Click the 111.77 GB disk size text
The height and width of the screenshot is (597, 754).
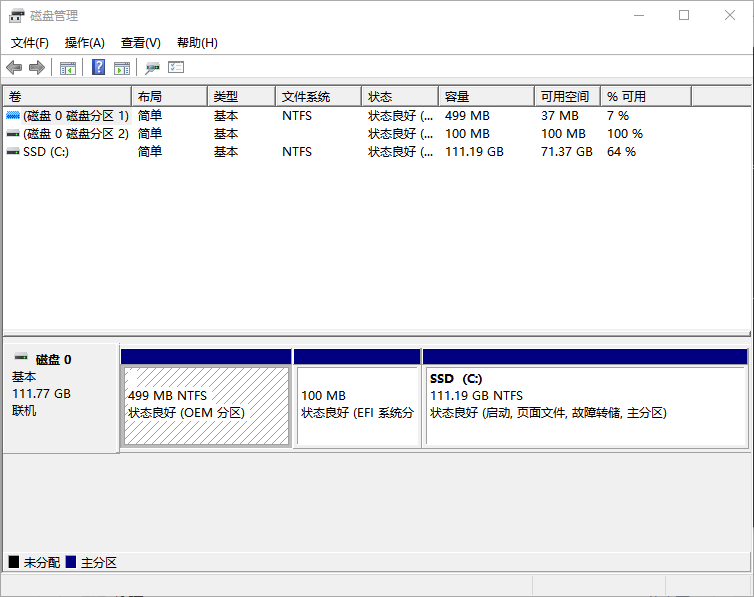point(41,394)
